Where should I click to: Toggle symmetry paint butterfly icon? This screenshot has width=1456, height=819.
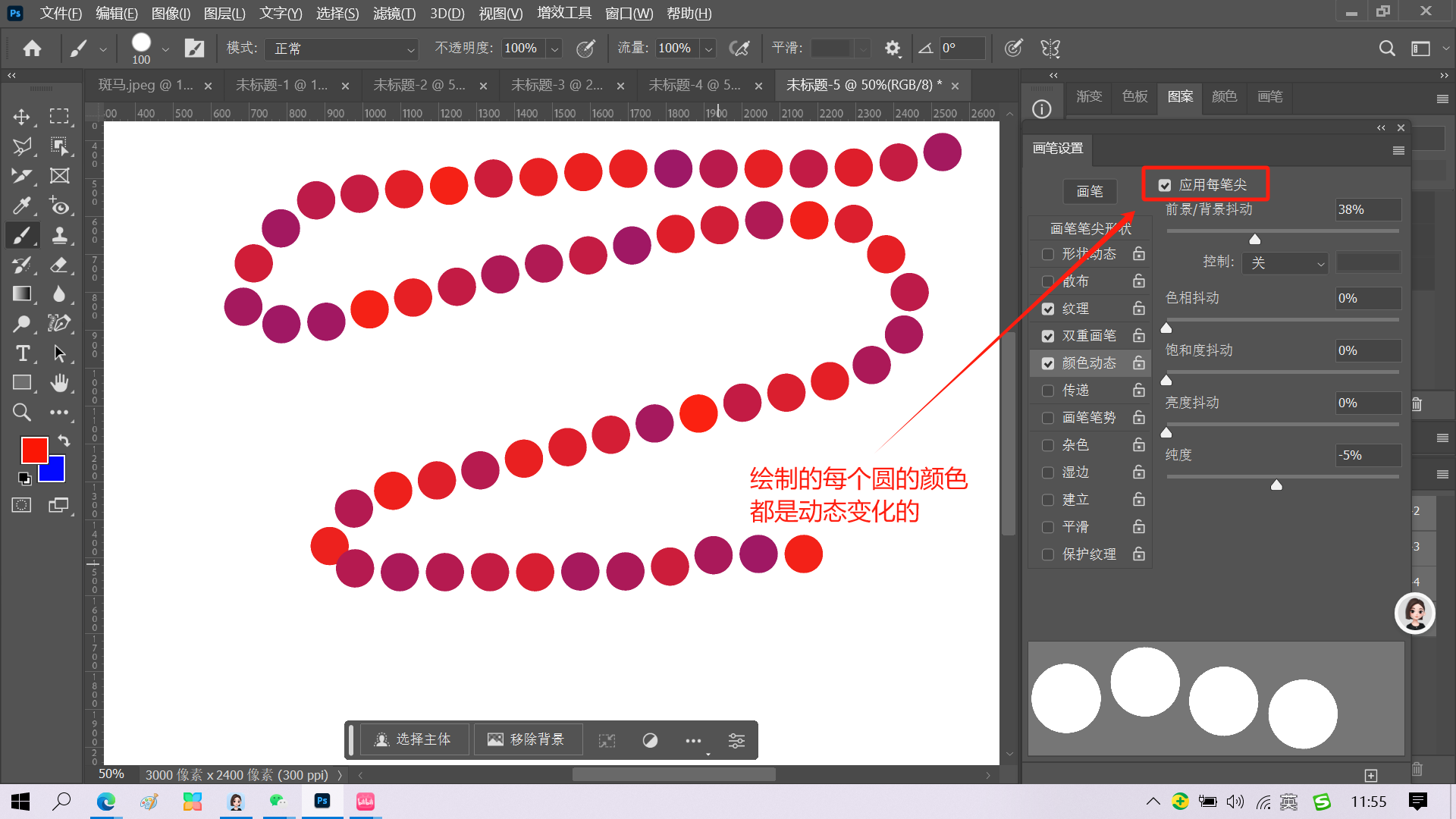coord(1050,49)
